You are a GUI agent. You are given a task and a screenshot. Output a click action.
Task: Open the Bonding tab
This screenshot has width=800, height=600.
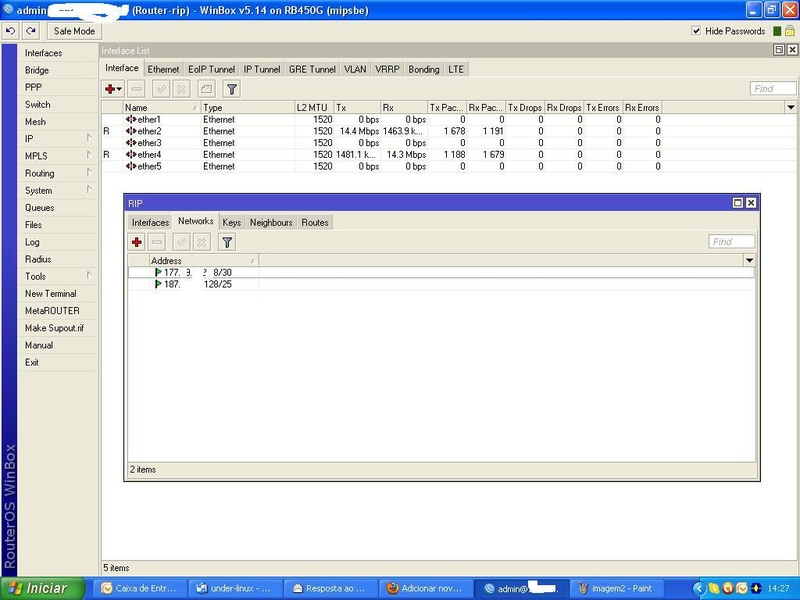[x=423, y=69]
